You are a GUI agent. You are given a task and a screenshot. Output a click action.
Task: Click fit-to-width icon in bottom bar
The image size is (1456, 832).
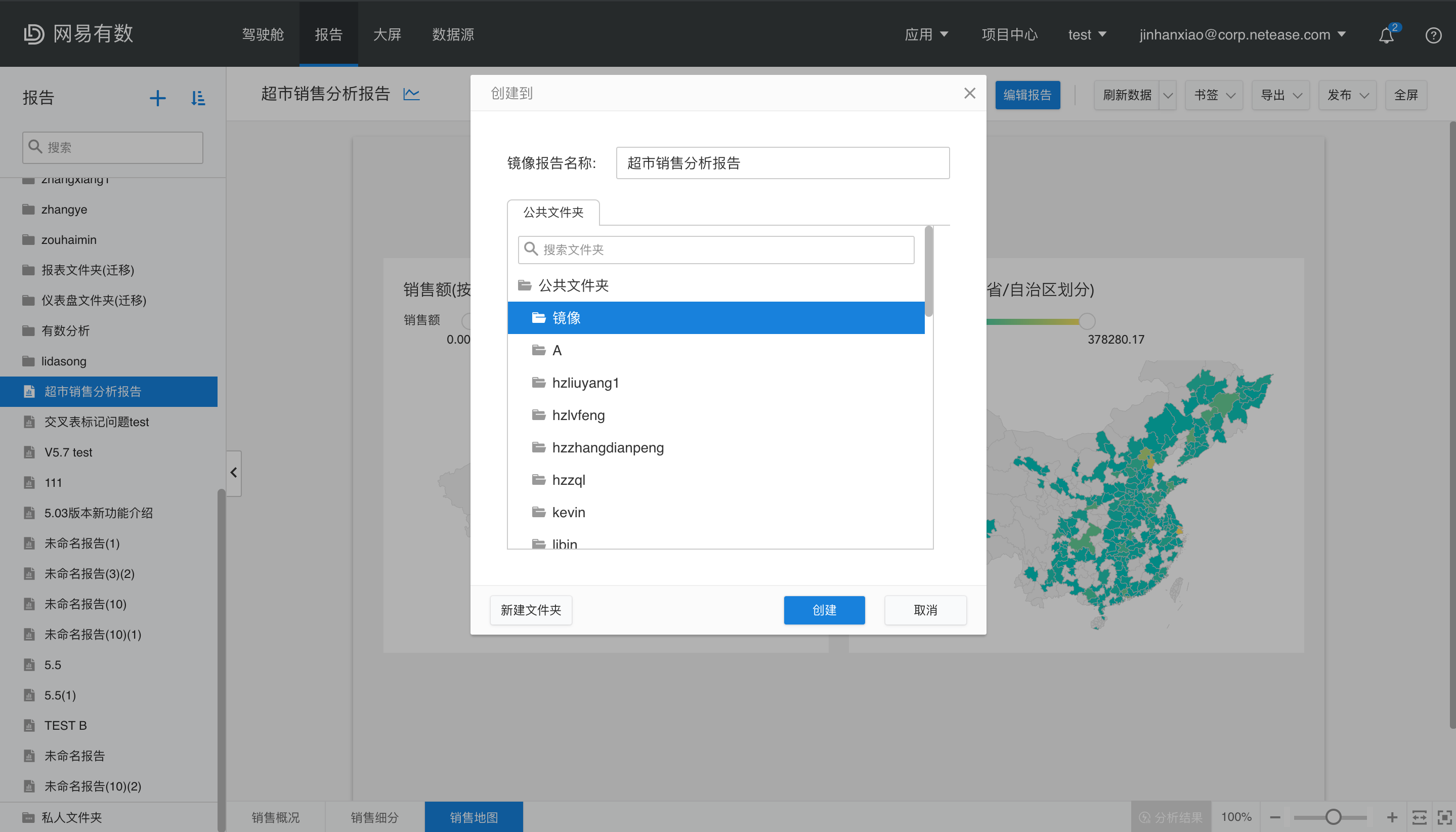point(1420,817)
